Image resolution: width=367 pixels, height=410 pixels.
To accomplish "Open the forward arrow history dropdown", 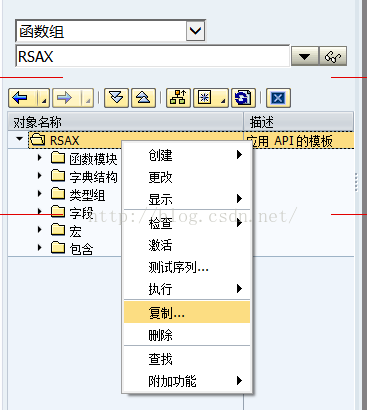I will pos(88,98).
